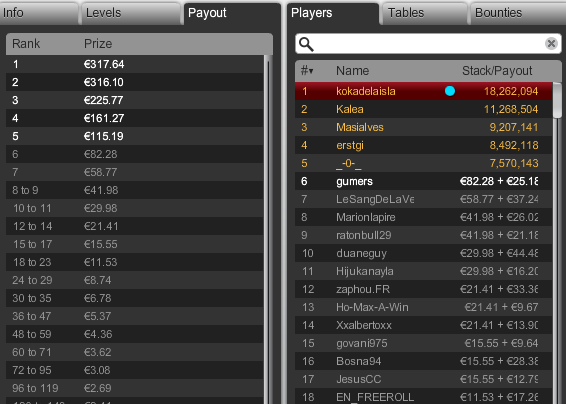Select player row kokadelaisla
Screen dimensions: 566x404
tap(423, 91)
